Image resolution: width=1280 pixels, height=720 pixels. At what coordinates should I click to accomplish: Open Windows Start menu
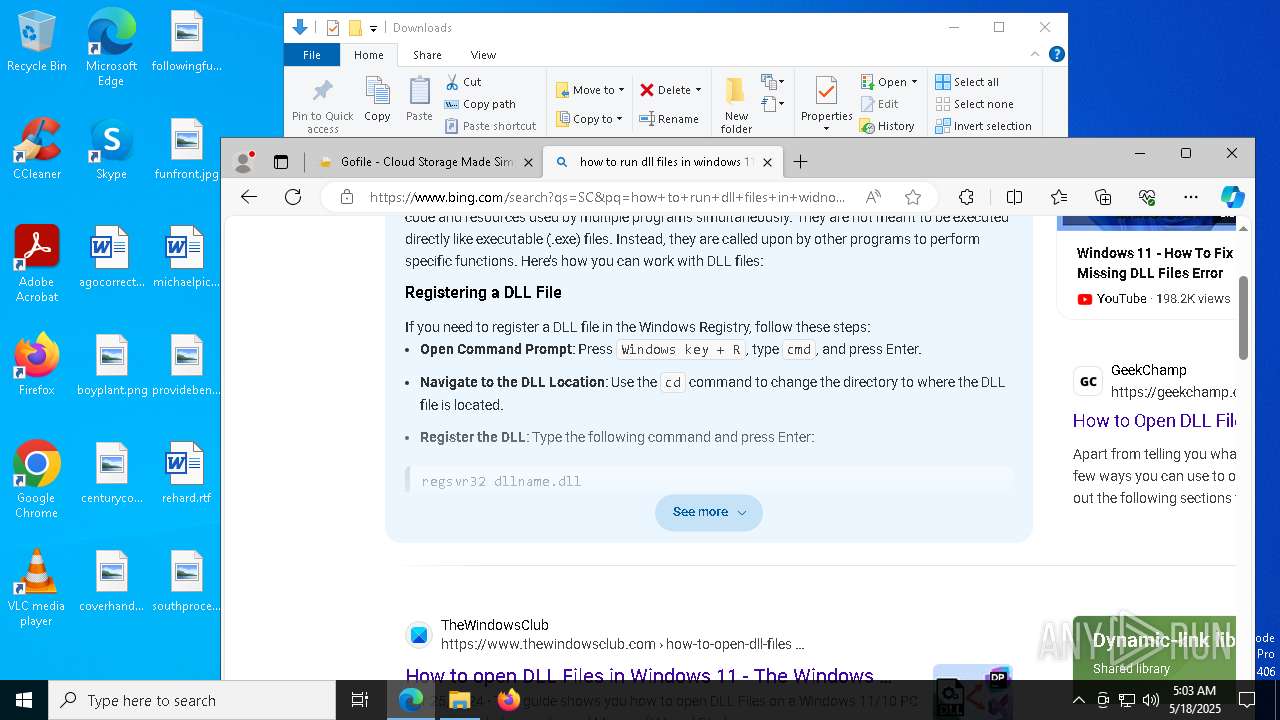pos(24,701)
